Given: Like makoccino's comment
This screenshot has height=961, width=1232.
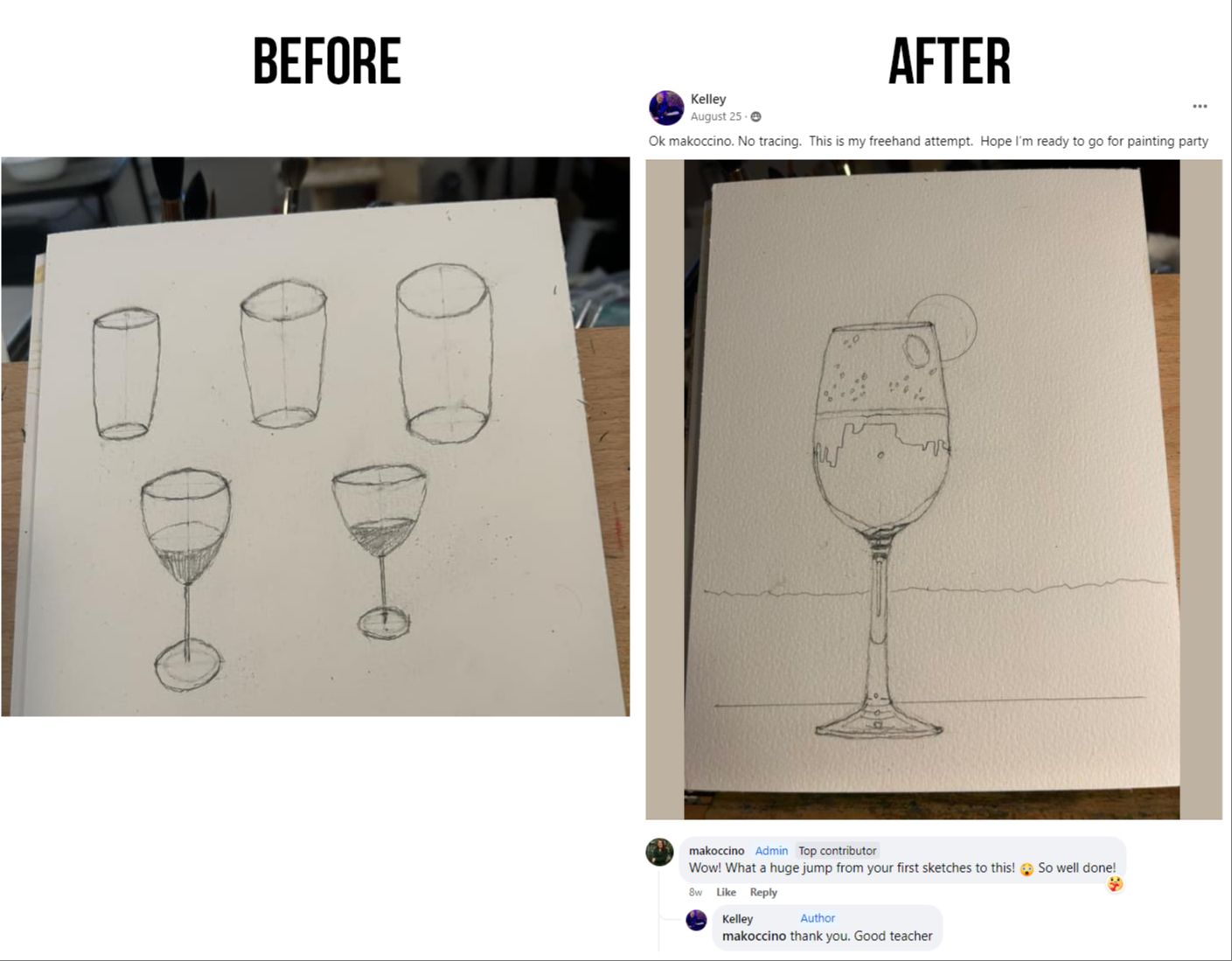Looking at the screenshot, I should (726, 892).
